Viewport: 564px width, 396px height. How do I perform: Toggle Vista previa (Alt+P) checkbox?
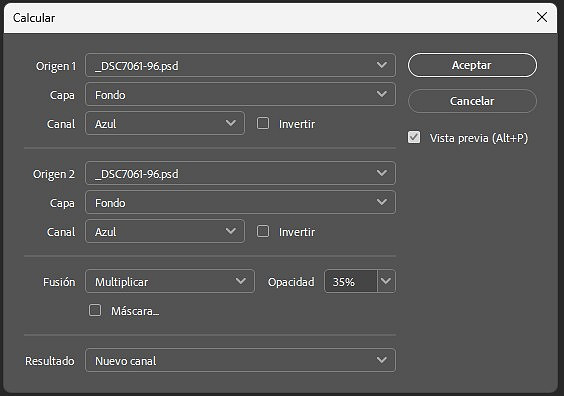pyautogui.click(x=414, y=137)
